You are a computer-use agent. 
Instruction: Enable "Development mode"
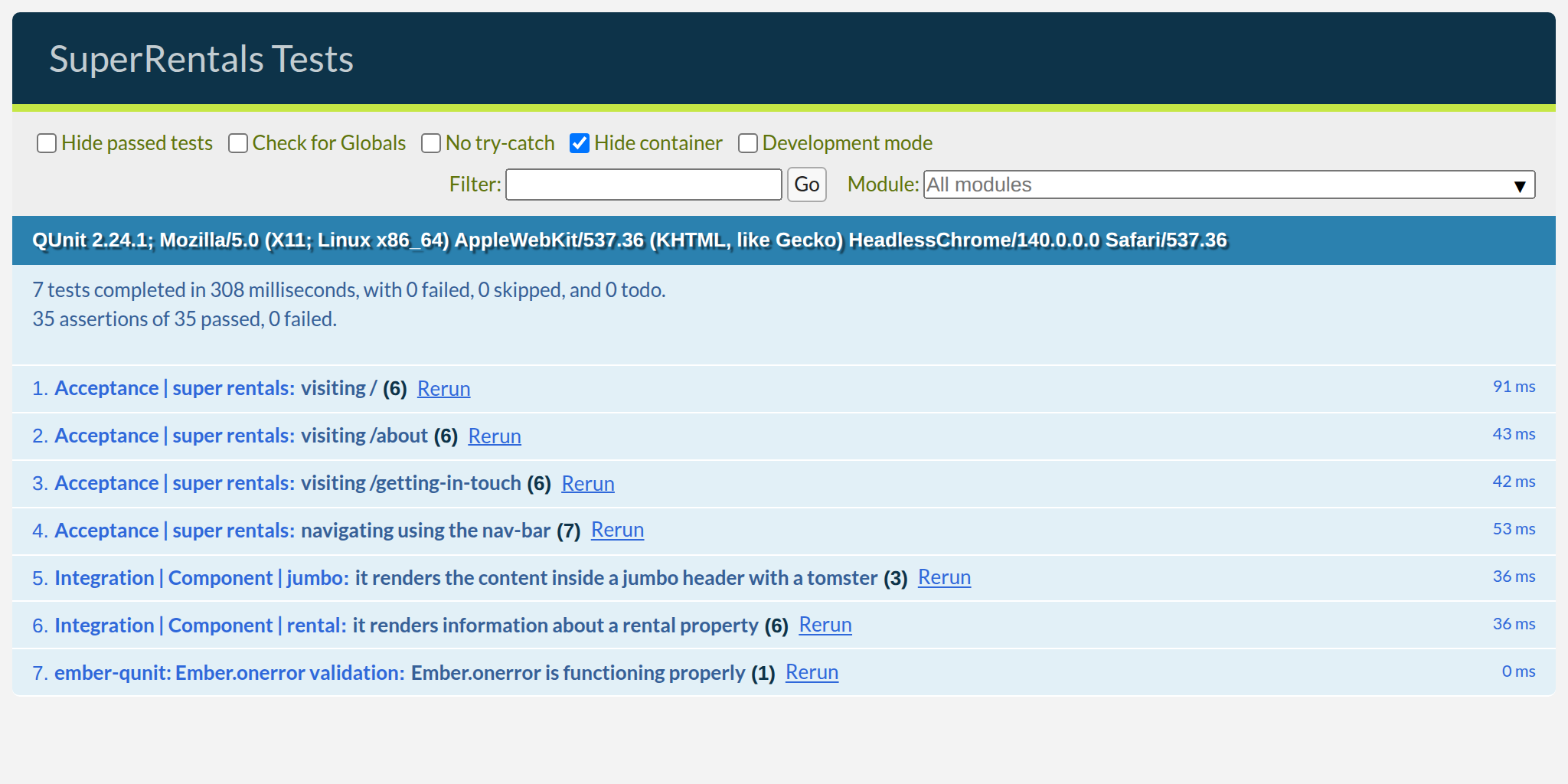747,142
